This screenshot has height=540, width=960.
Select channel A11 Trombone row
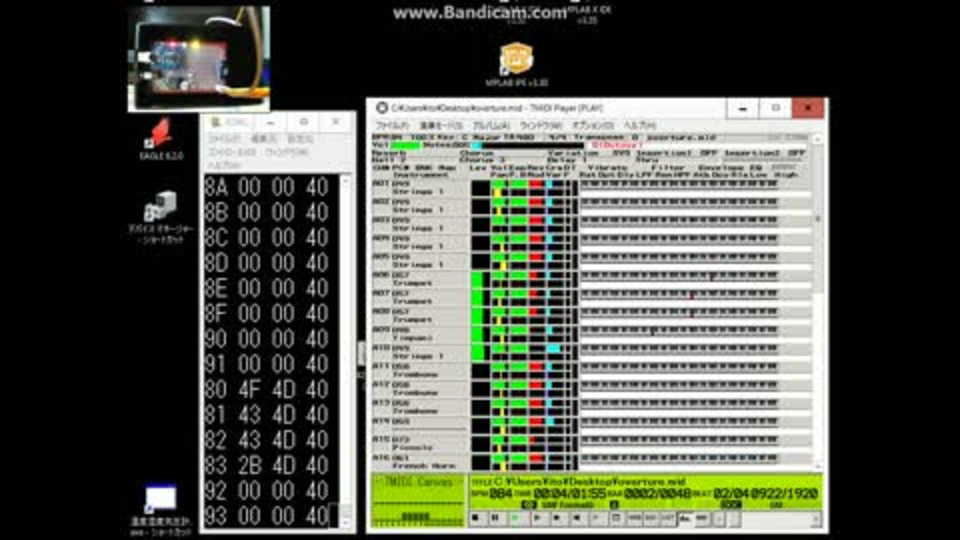[x=591, y=371]
